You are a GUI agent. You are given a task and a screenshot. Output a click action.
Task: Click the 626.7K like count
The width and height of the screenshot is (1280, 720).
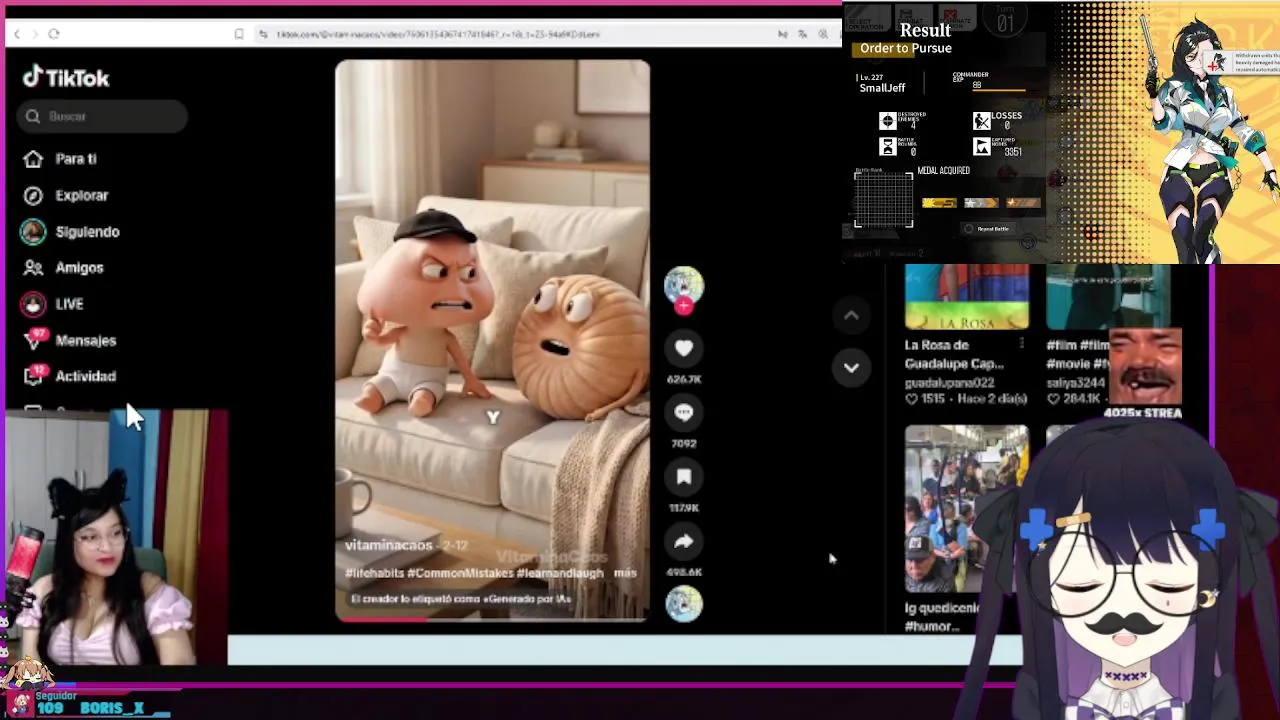pos(684,379)
